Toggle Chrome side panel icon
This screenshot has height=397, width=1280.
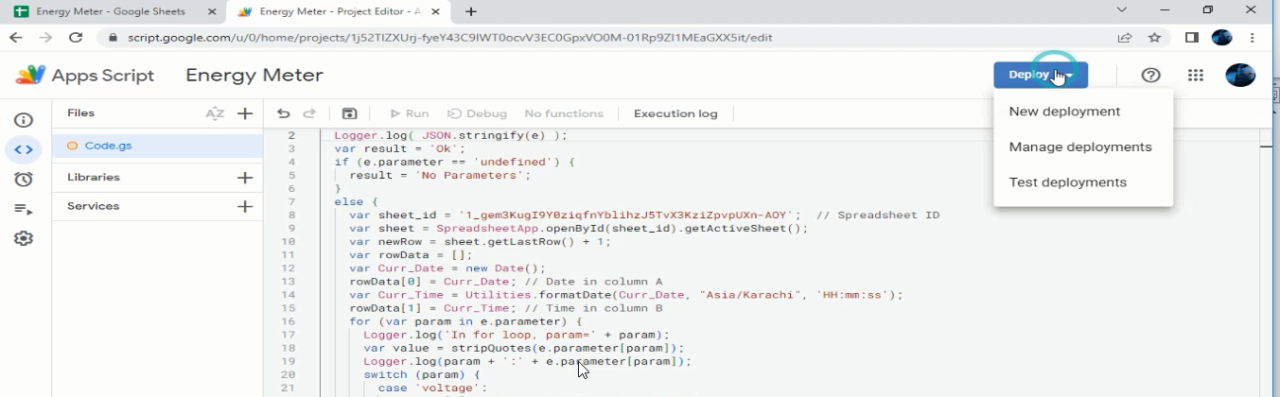click(1193, 37)
